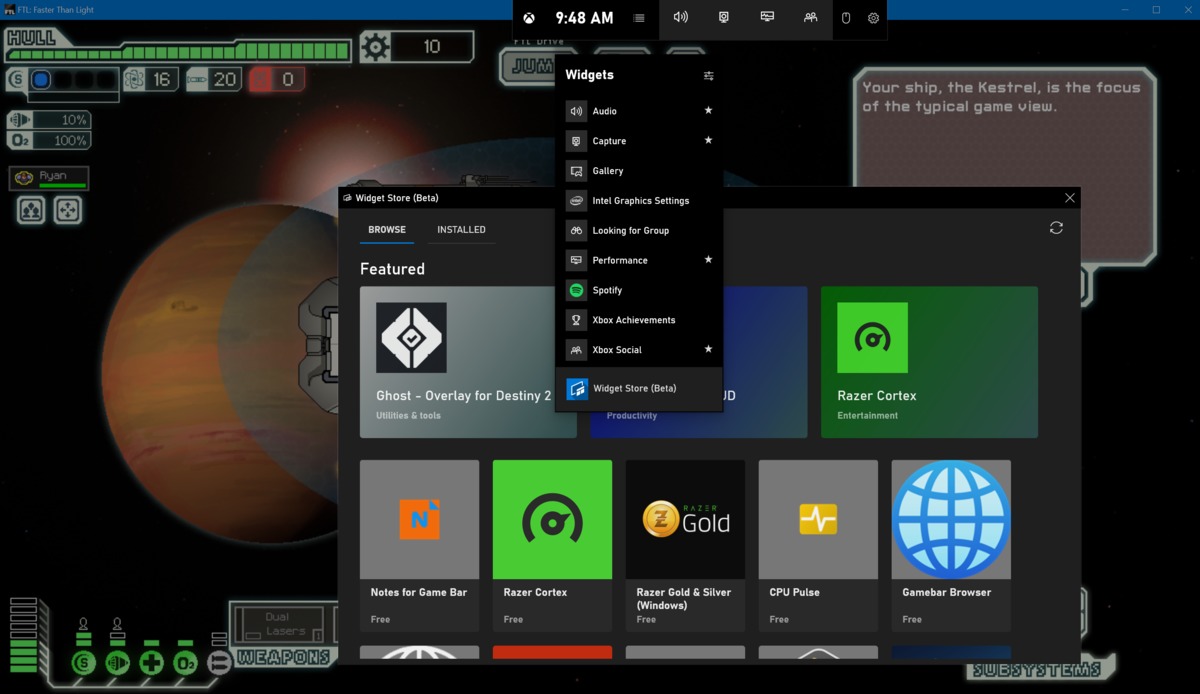
Task: Click the reactor power bars
Action: [x=23, y=635]
